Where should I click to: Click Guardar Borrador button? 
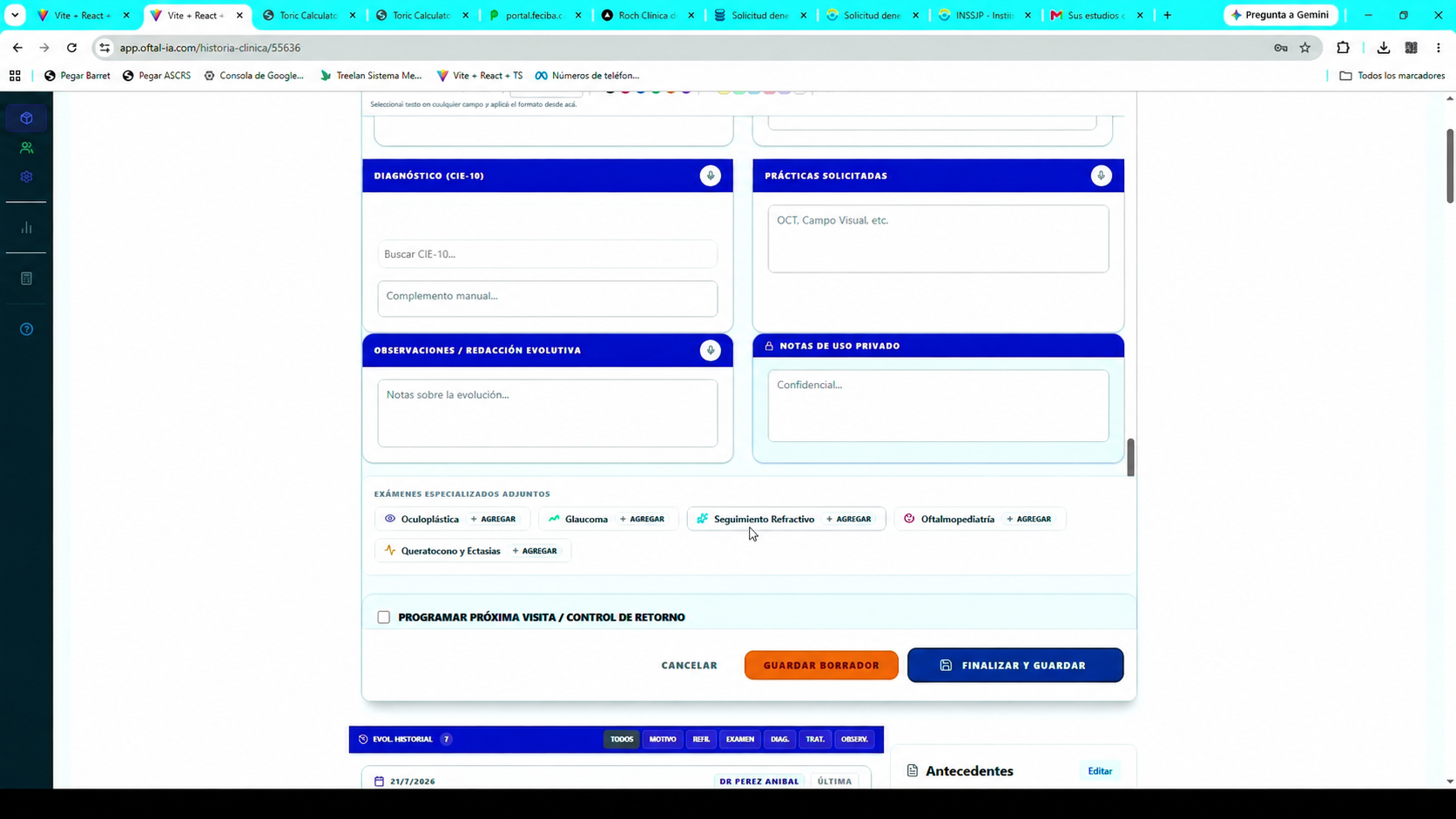821,665
